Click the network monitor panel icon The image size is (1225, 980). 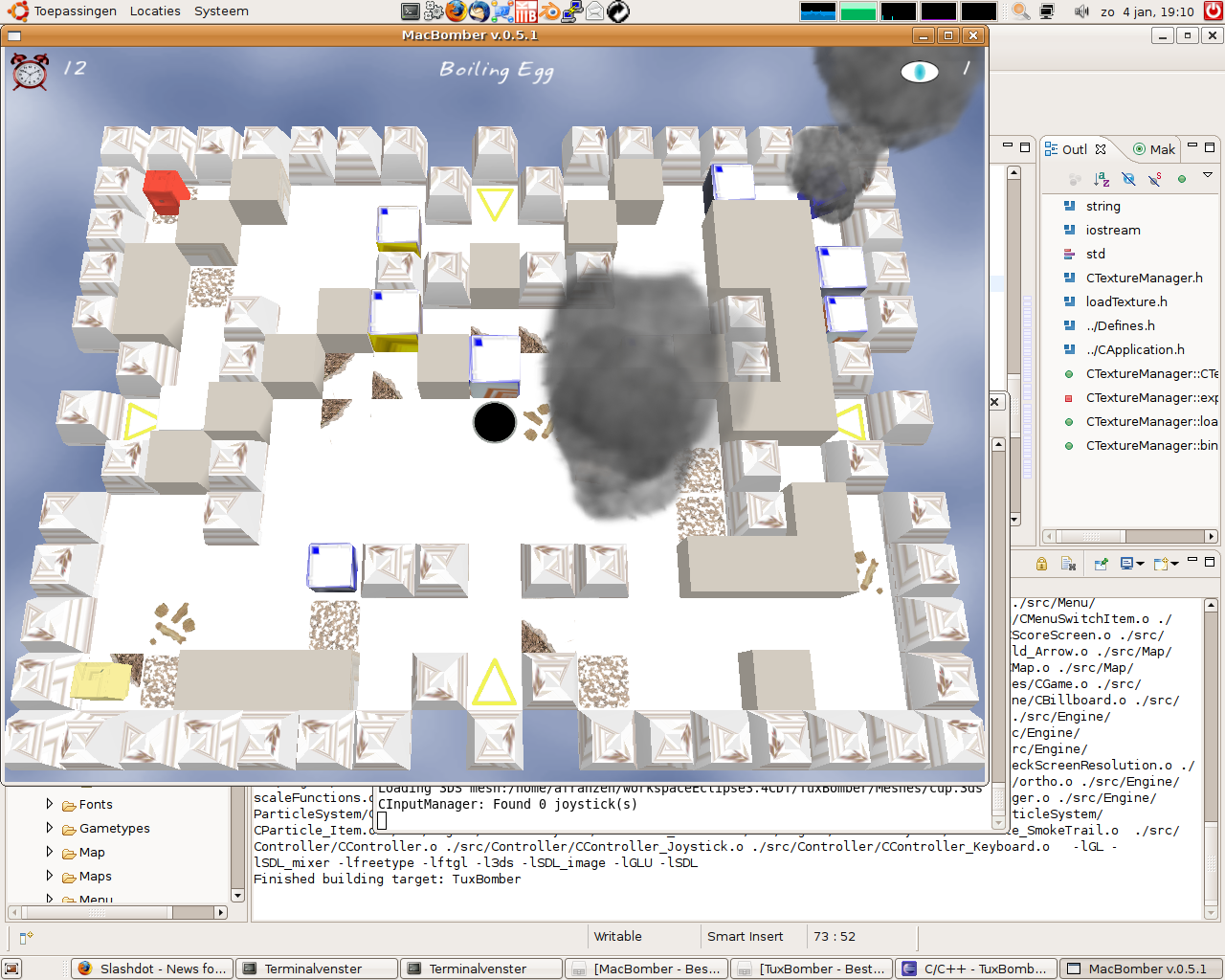(x=1047, y=11)
